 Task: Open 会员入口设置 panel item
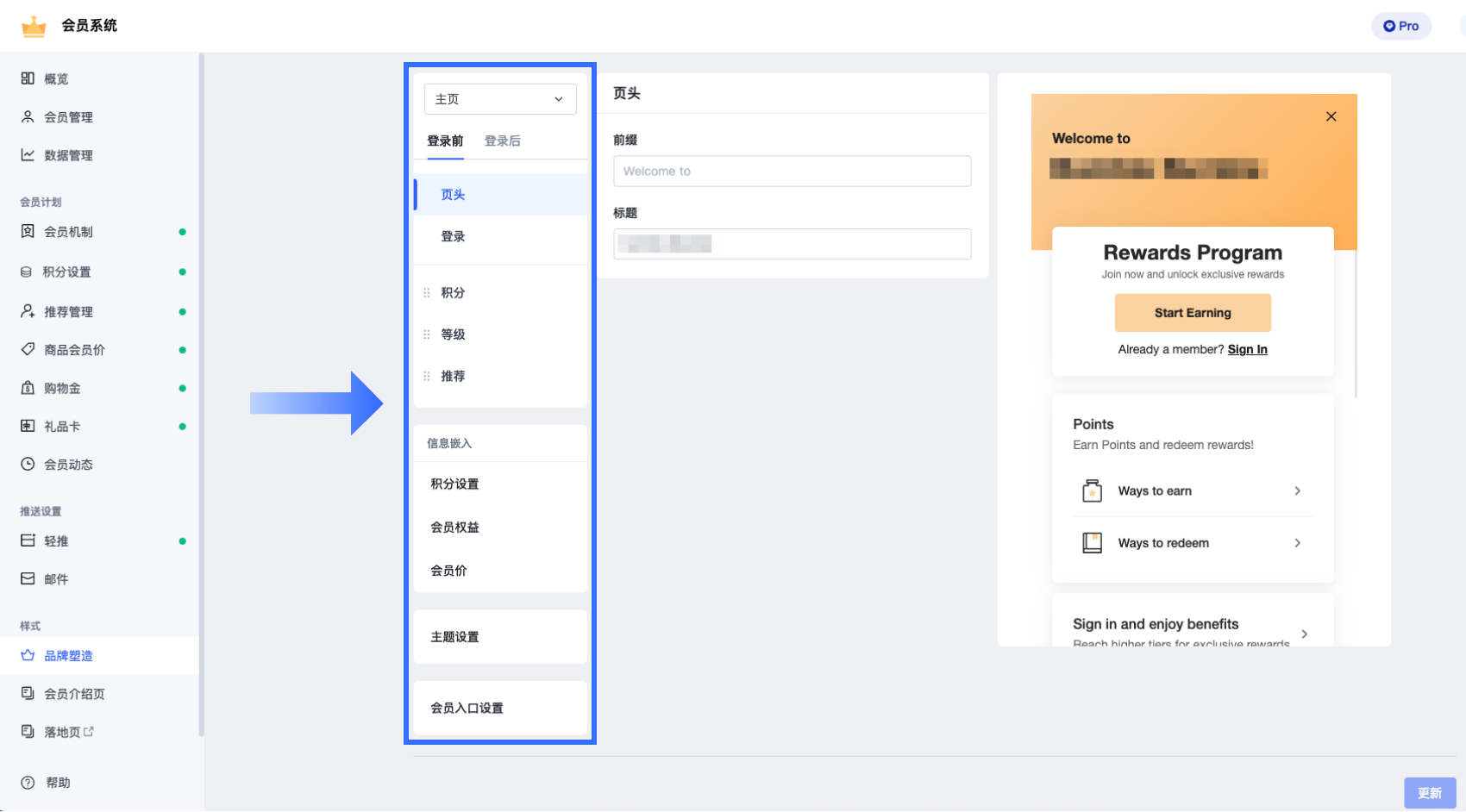pyautogui.click(x=501, y=708)
